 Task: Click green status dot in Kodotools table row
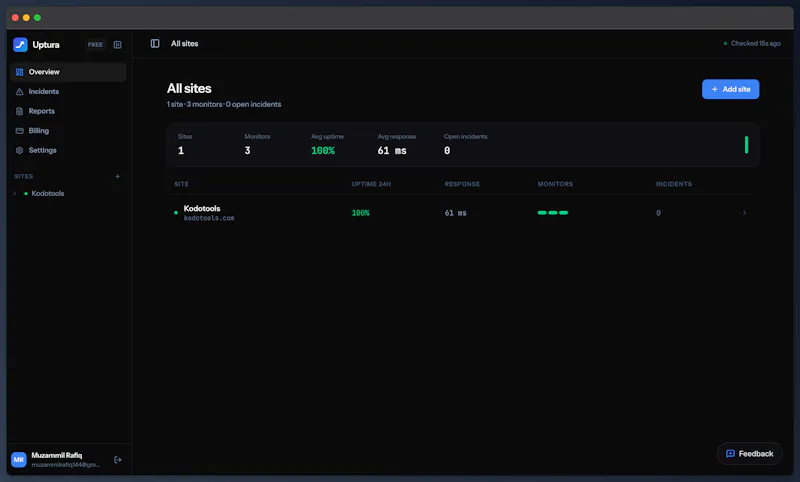(176, 213)
